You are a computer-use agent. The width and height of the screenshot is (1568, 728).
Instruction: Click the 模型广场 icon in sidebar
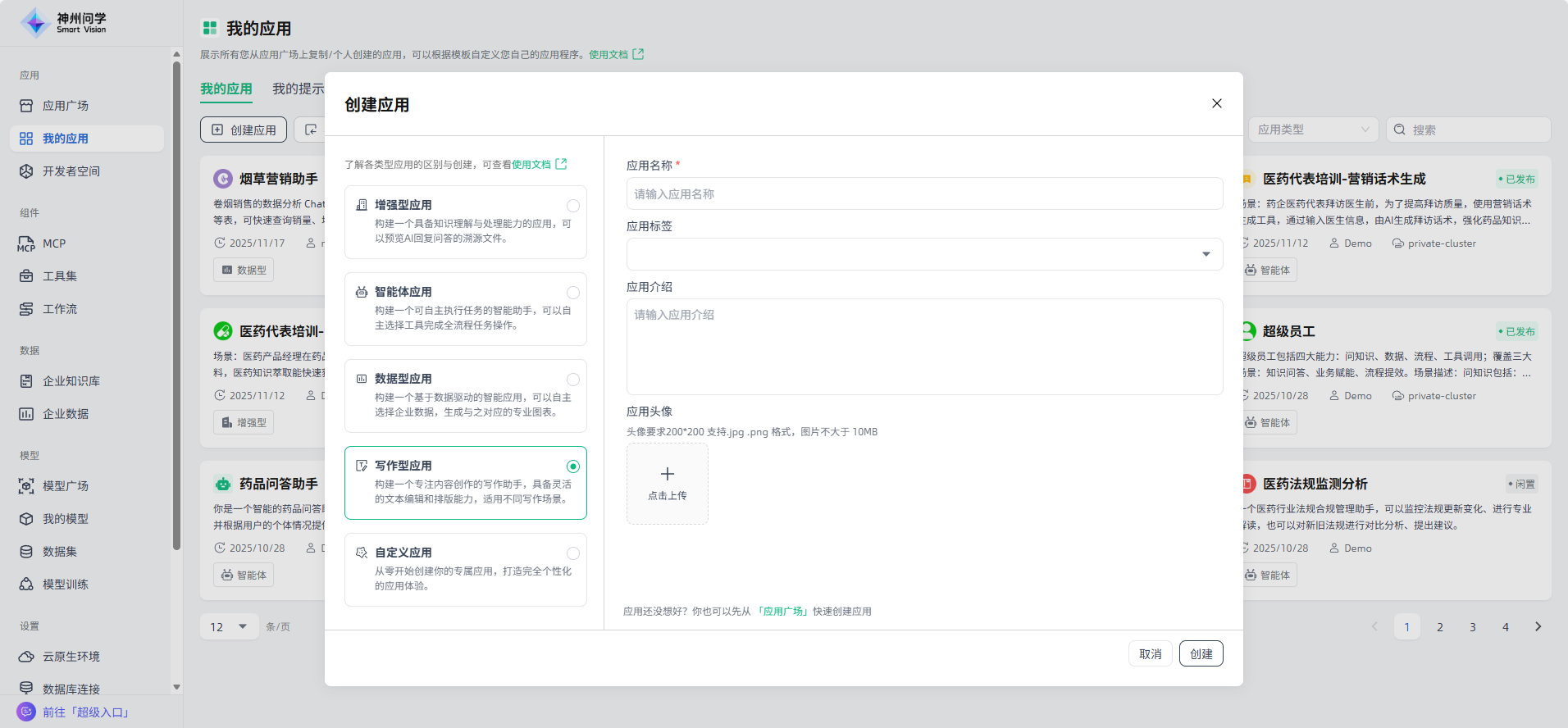26,486
